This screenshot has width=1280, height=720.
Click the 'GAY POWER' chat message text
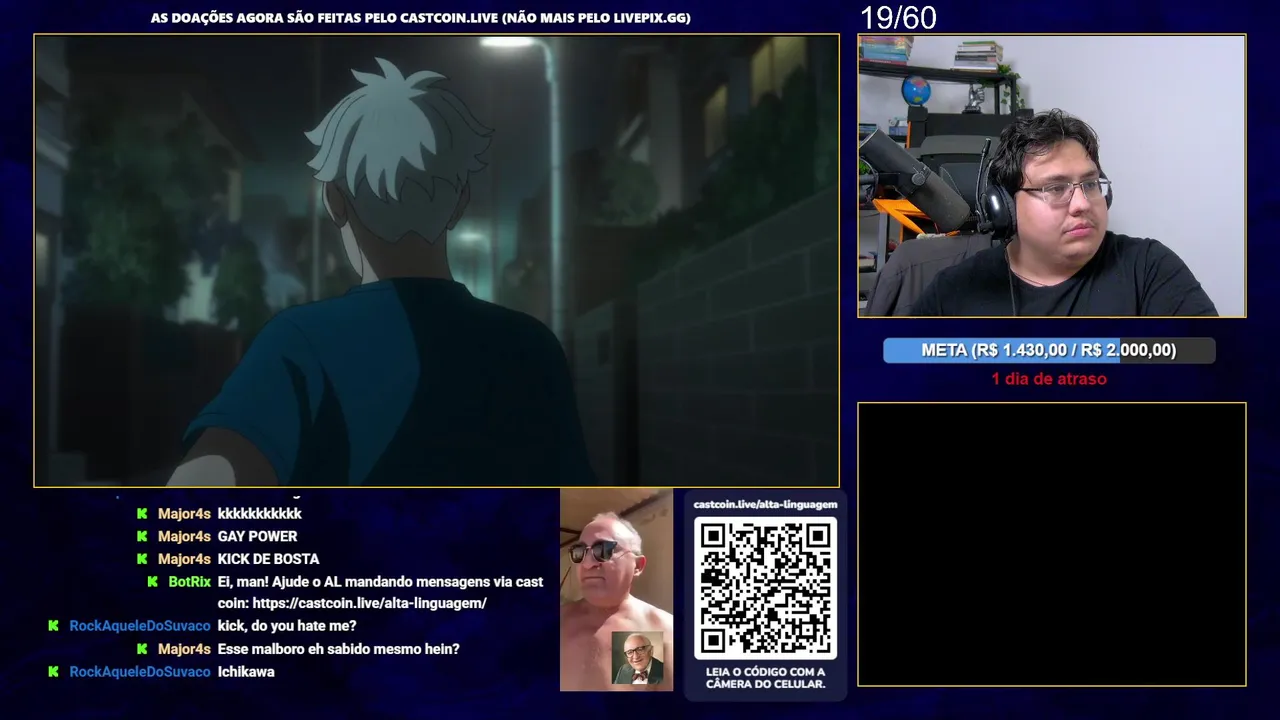coord(257,536)
